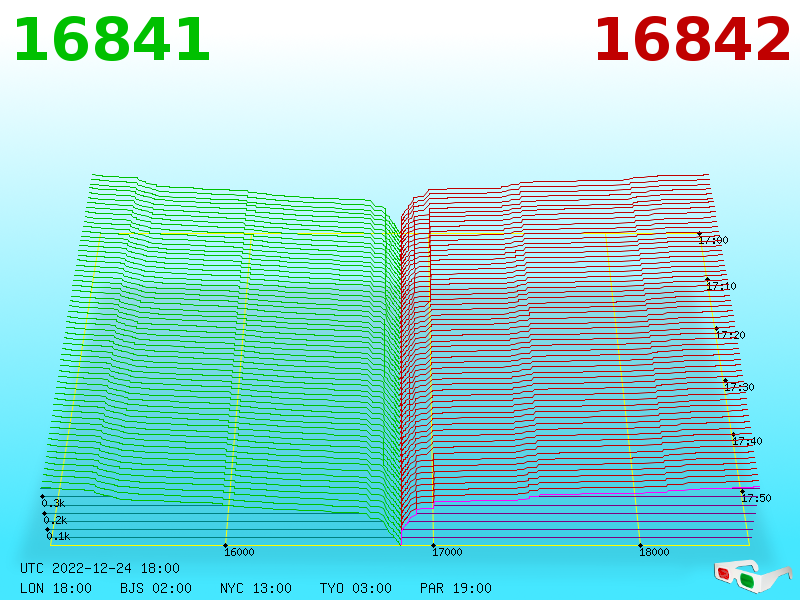
Task: Click the 3D glasses icon
Action: [753, 576]
